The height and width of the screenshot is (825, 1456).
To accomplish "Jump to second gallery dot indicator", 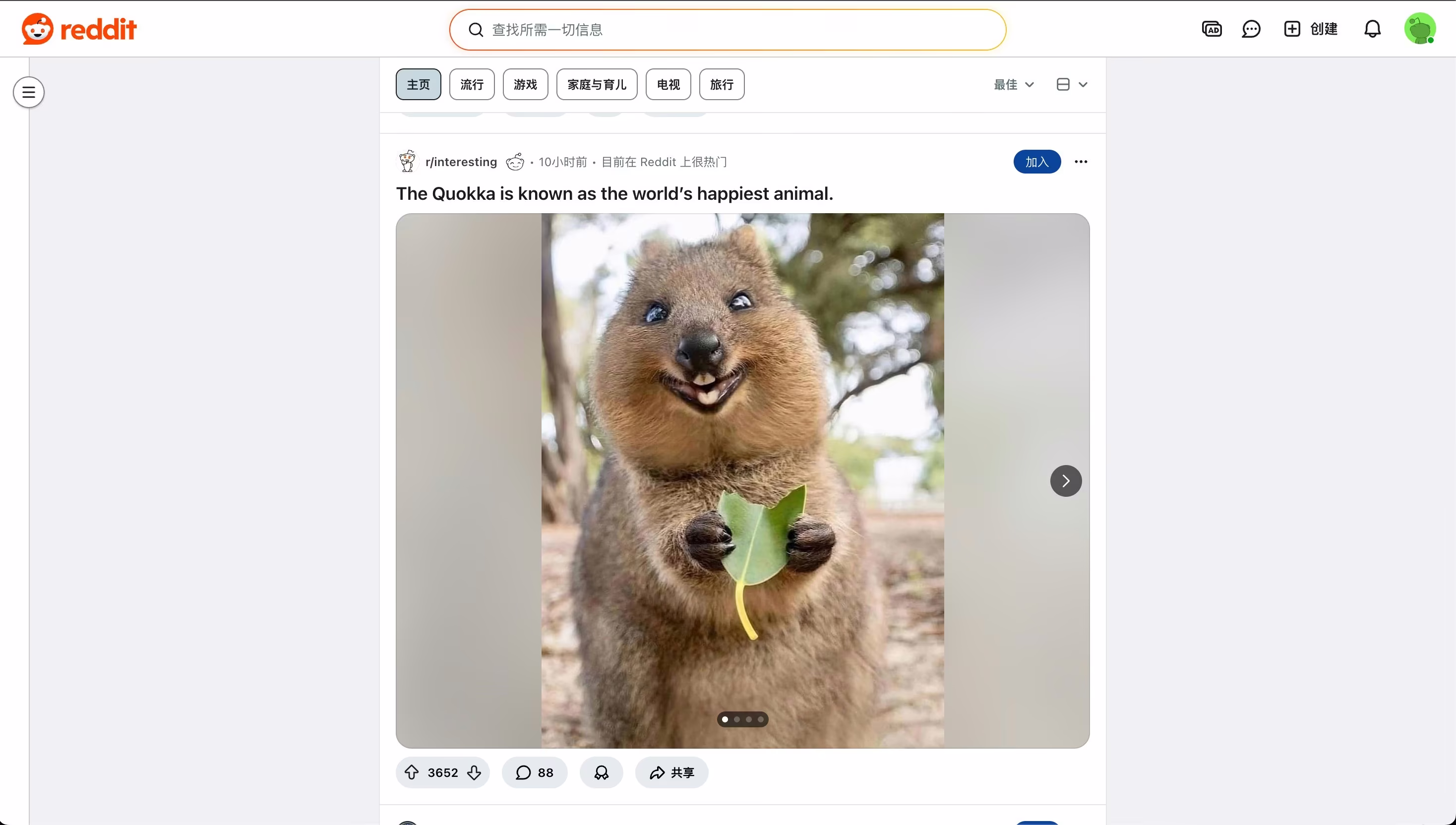I will coord(737,719).
